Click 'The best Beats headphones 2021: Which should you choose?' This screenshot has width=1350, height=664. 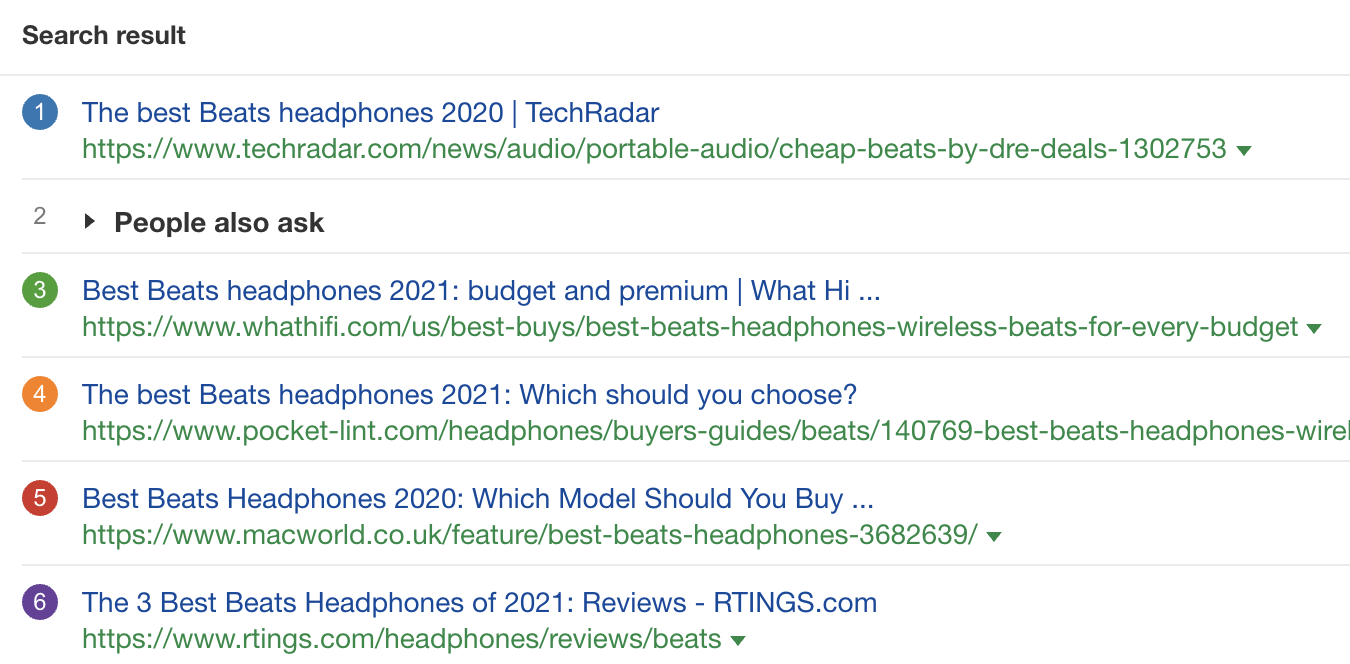(x=469, y=395)
